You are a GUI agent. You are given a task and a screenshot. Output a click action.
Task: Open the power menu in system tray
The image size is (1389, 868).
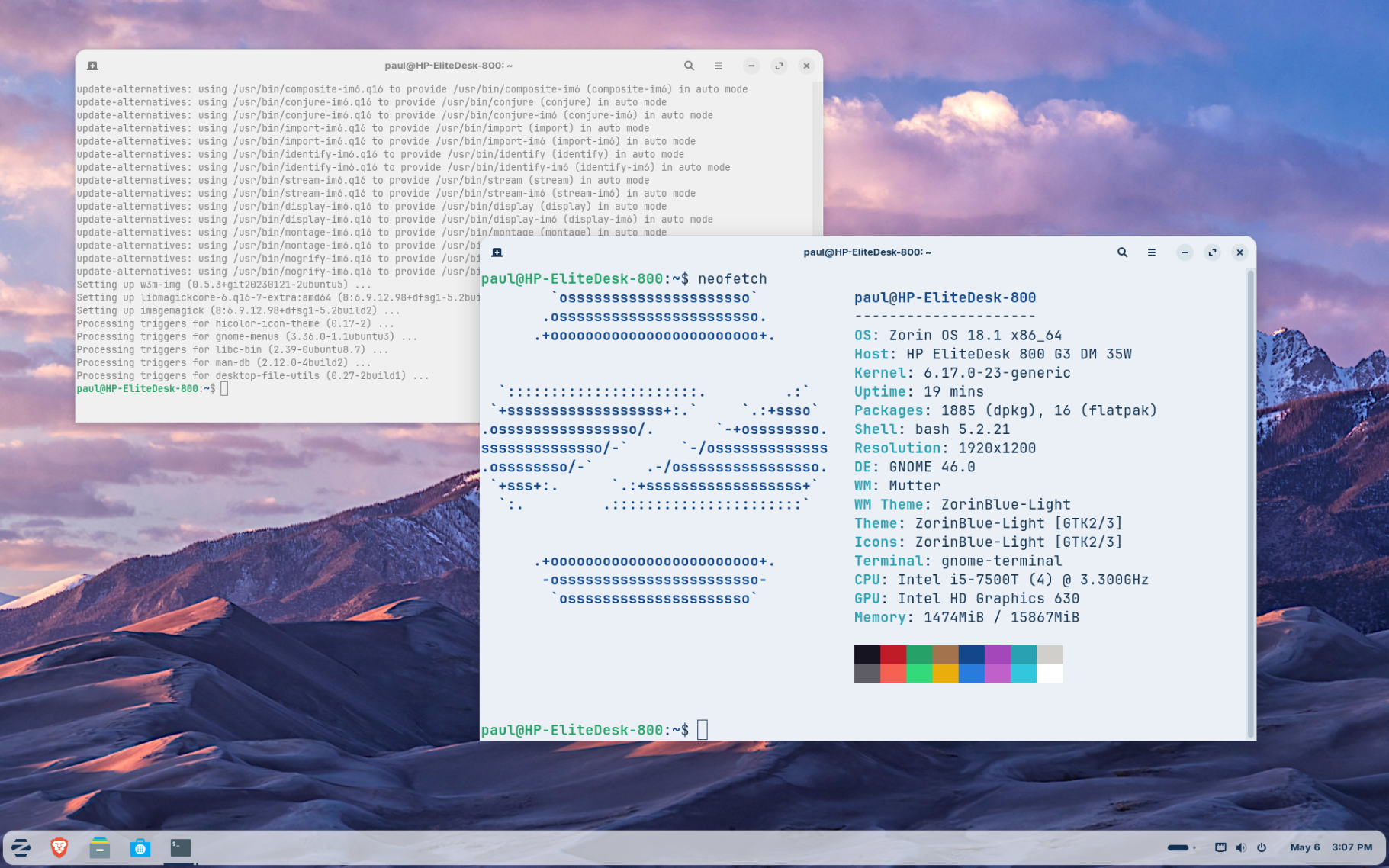[x=1262, y=847]
